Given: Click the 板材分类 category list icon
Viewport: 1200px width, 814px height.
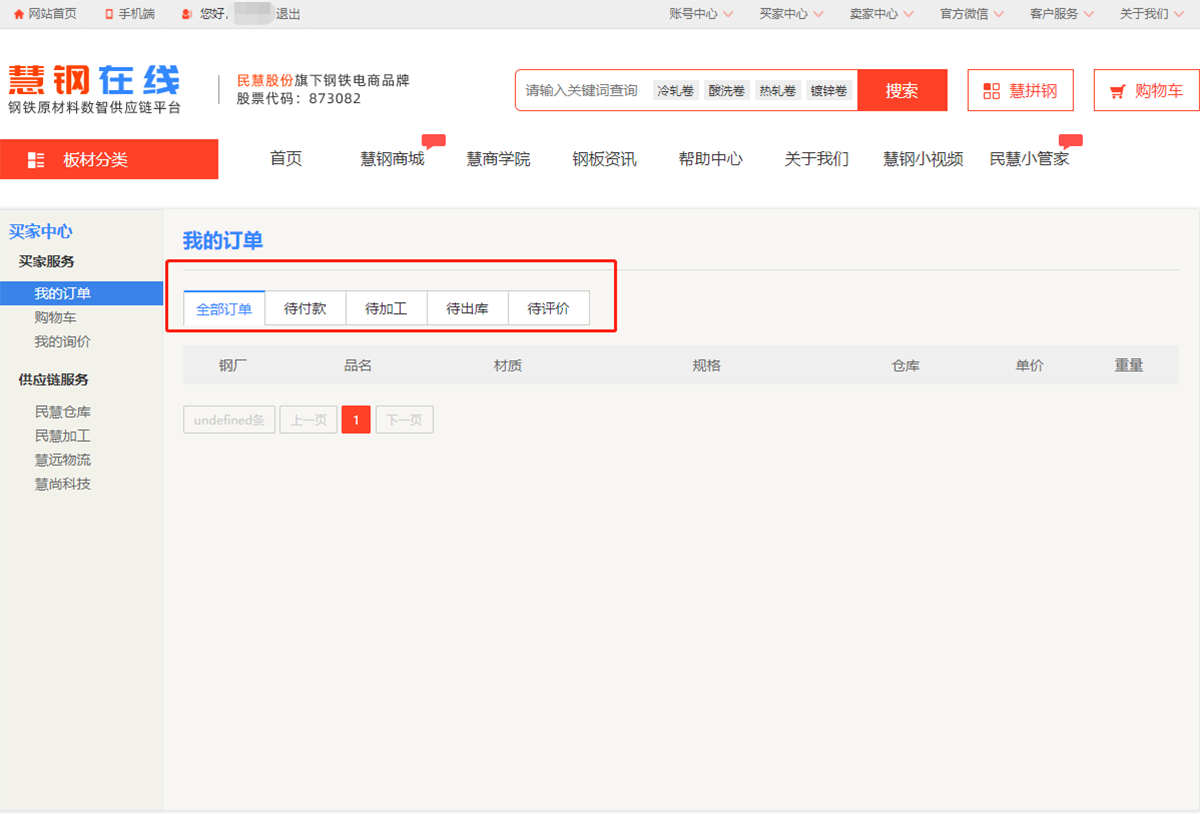Looking at the screenshot, I should [37, 160].
